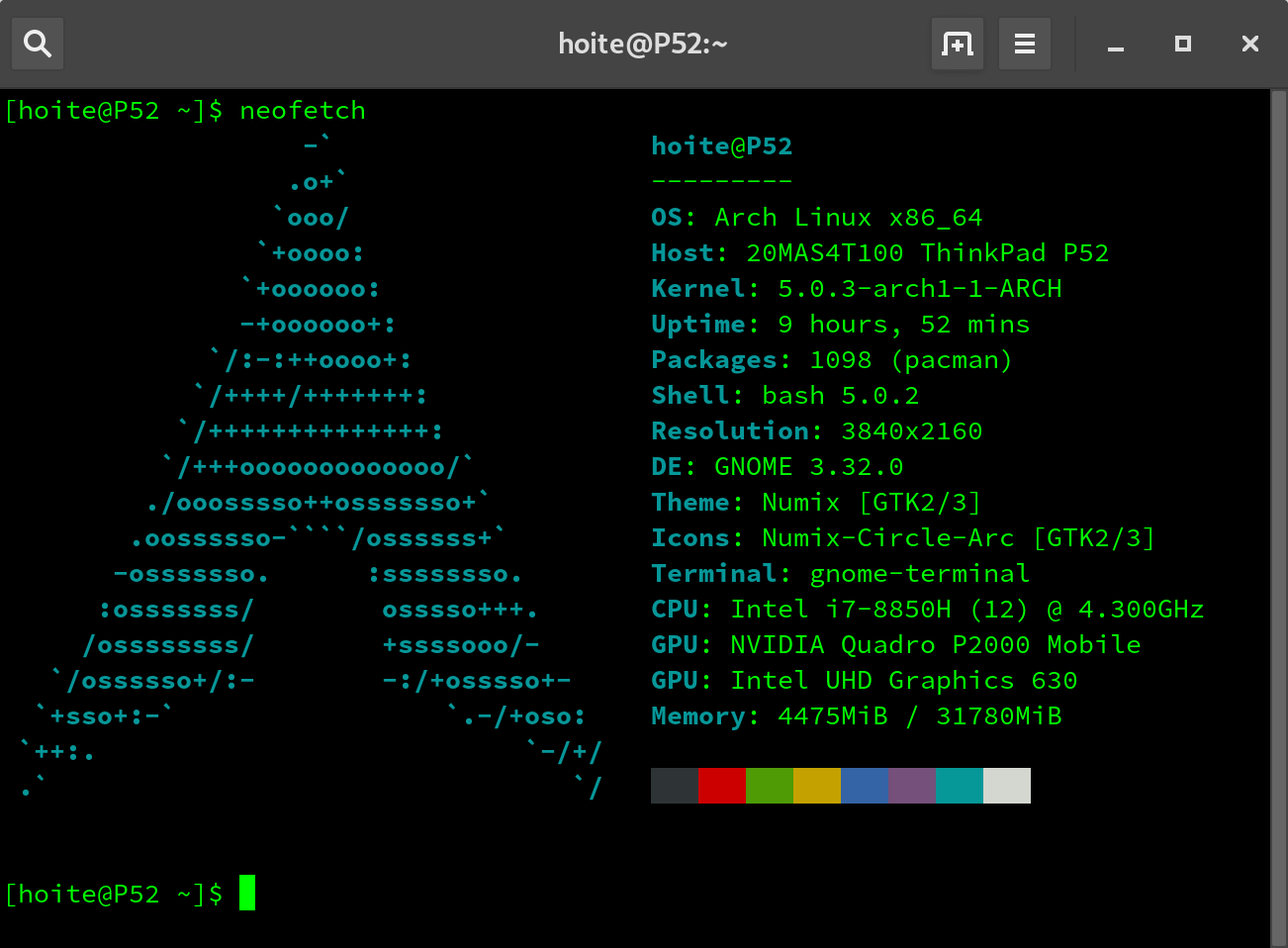Click the Packages line 1098 (pacman)
Image resolution: width=1288 pixels, height=948 pixels.
[832, 360]
